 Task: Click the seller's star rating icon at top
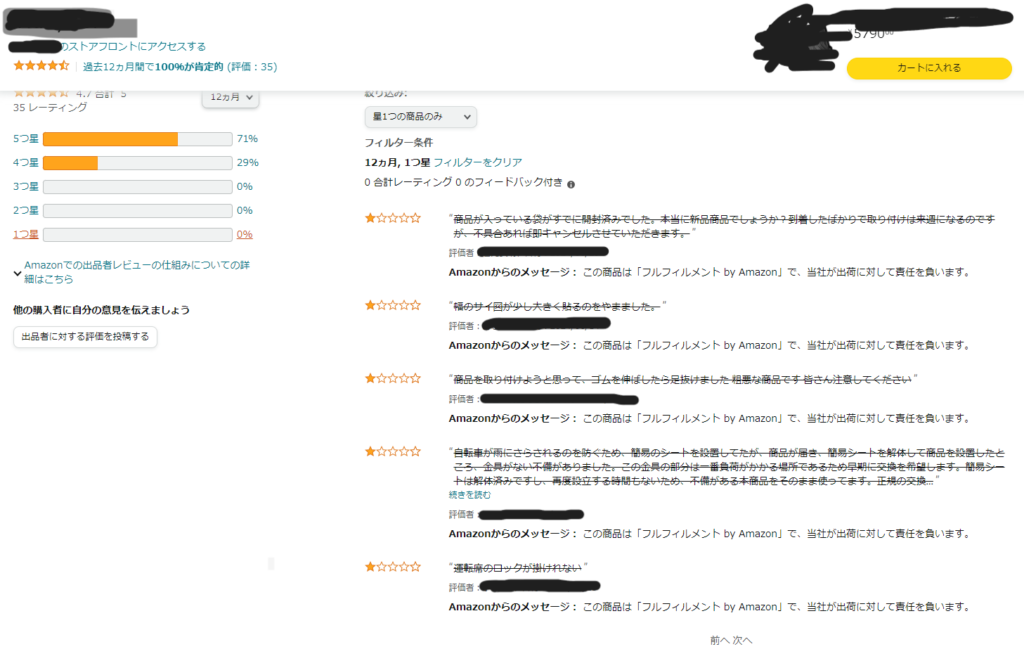pos(41,66)
